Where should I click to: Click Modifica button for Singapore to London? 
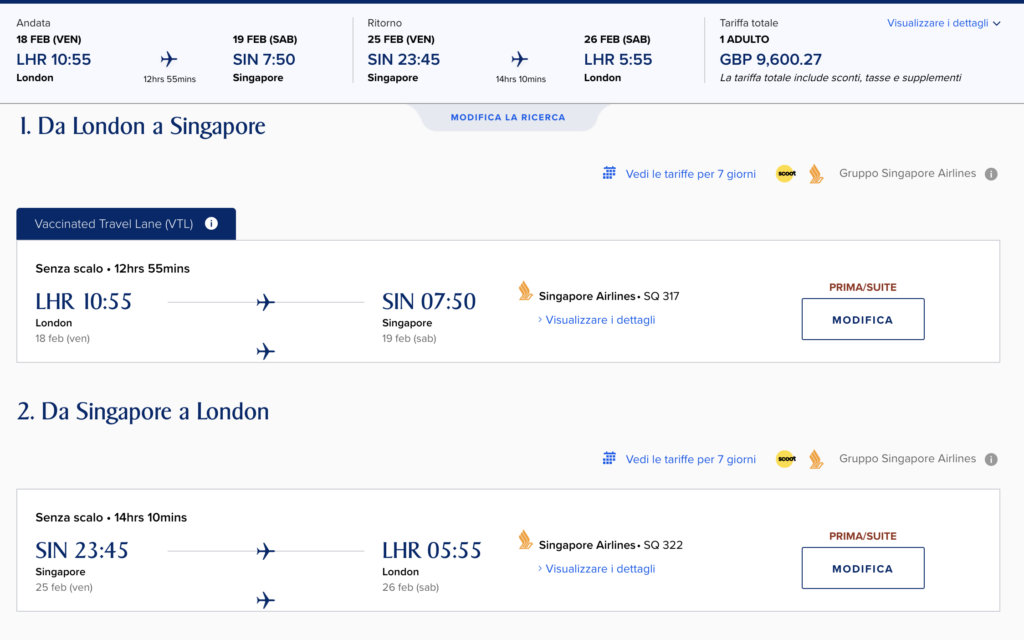coord(863,568)
